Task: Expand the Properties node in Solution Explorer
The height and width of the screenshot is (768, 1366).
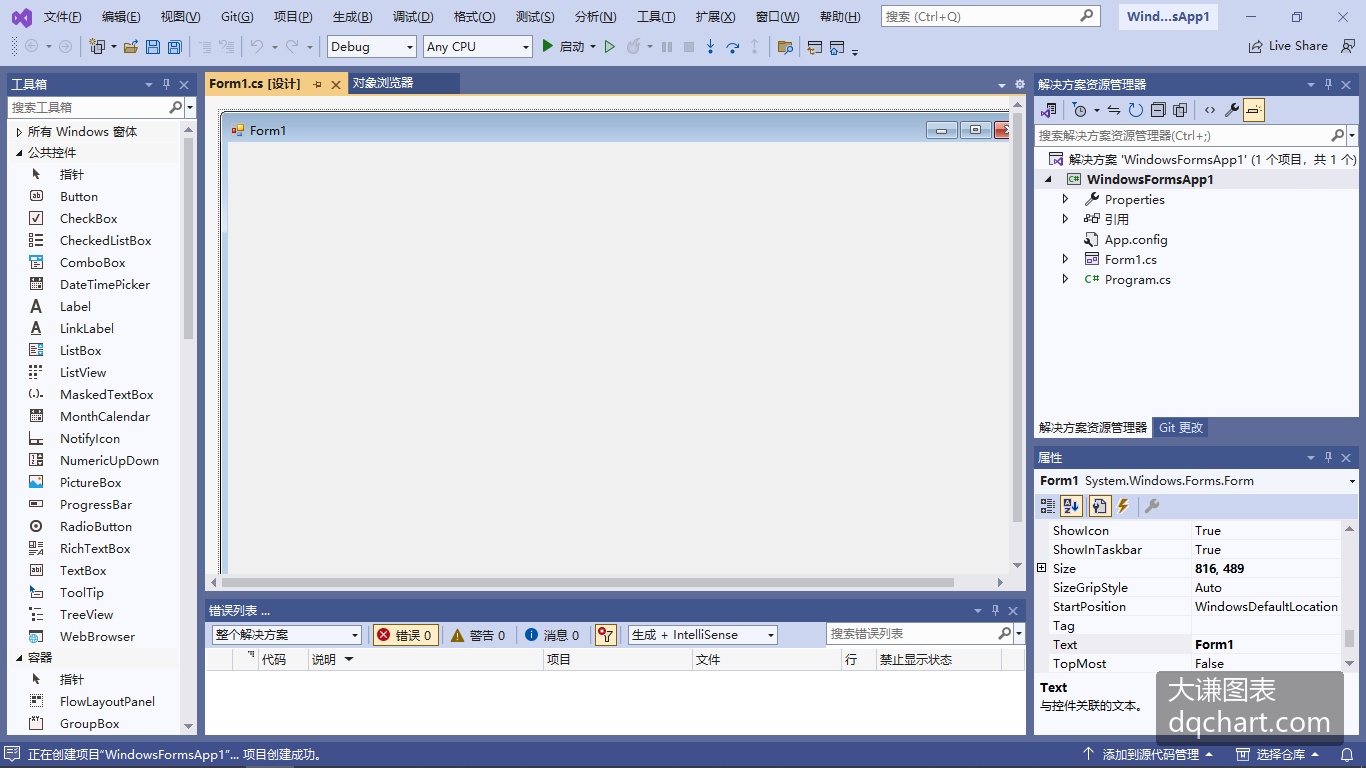Action: tap(1065, 200)
